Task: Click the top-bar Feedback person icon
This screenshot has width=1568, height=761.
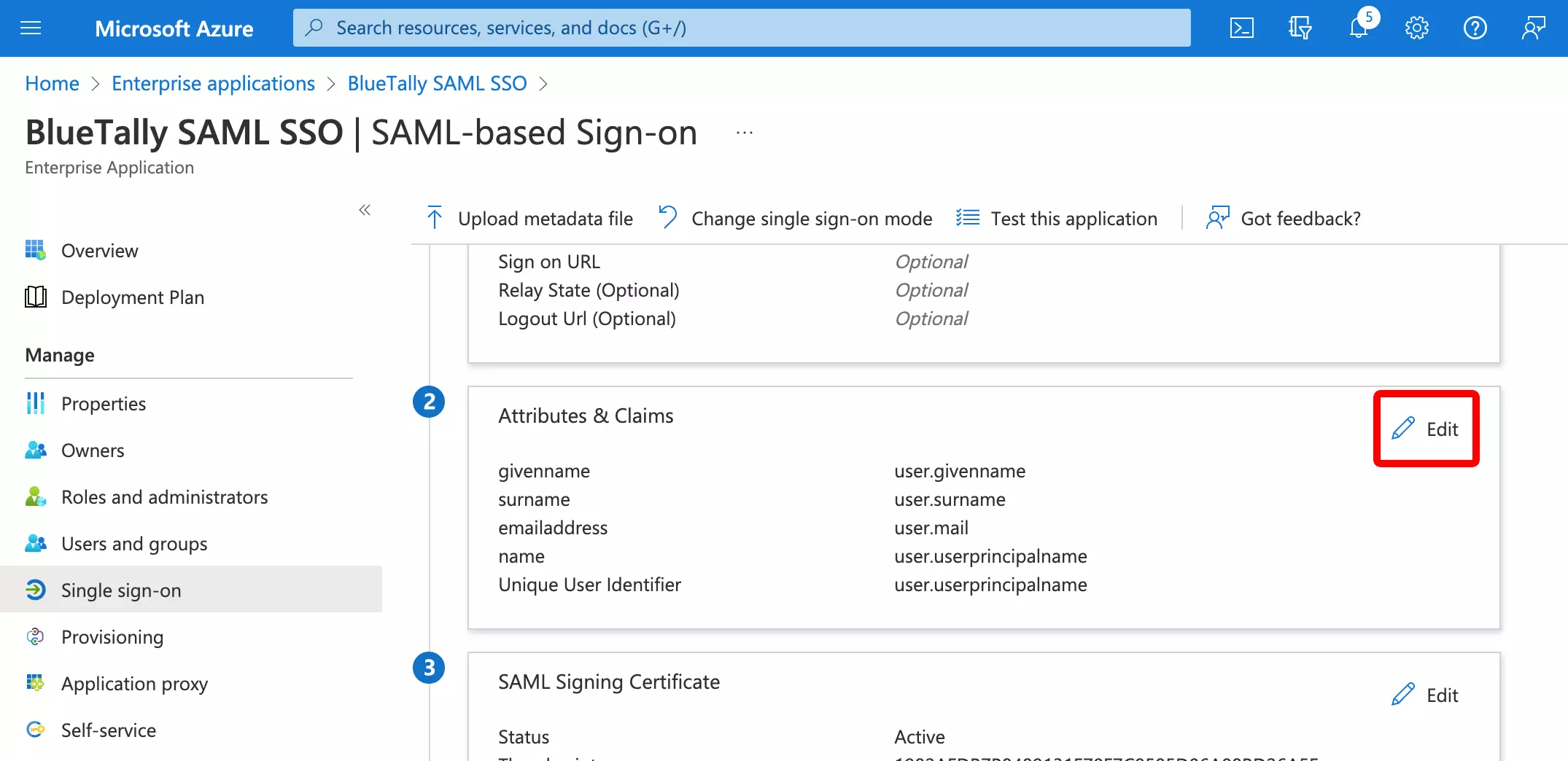Action: [1533, 28]
